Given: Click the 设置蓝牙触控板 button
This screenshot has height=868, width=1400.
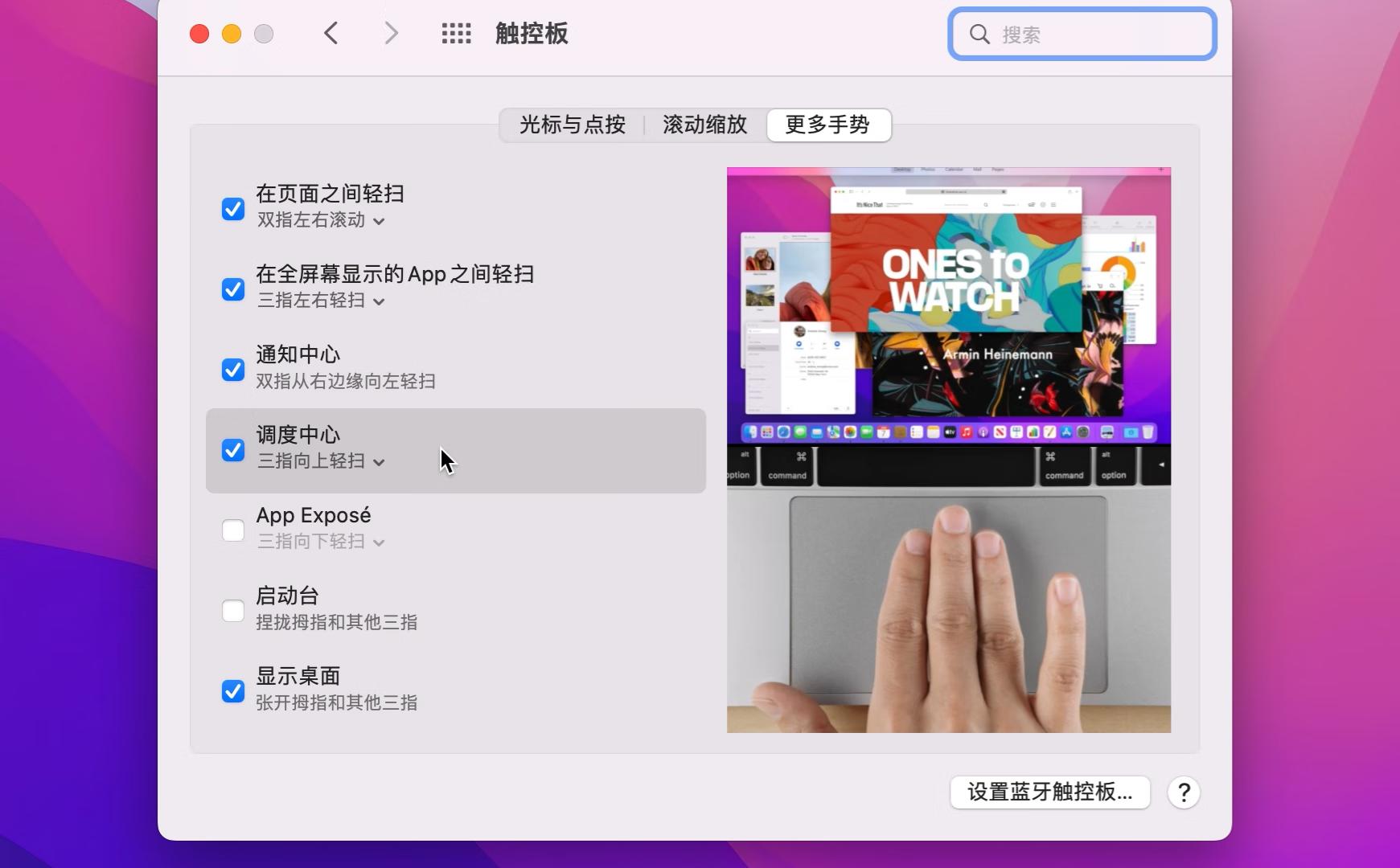Looking at the screenshot, I should (x=1051, y=792).
